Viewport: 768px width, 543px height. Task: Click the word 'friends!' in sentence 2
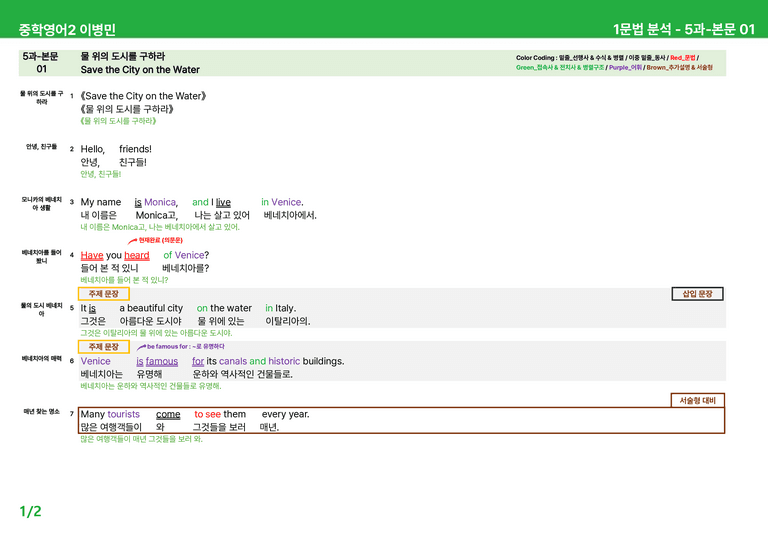[135, 149]
